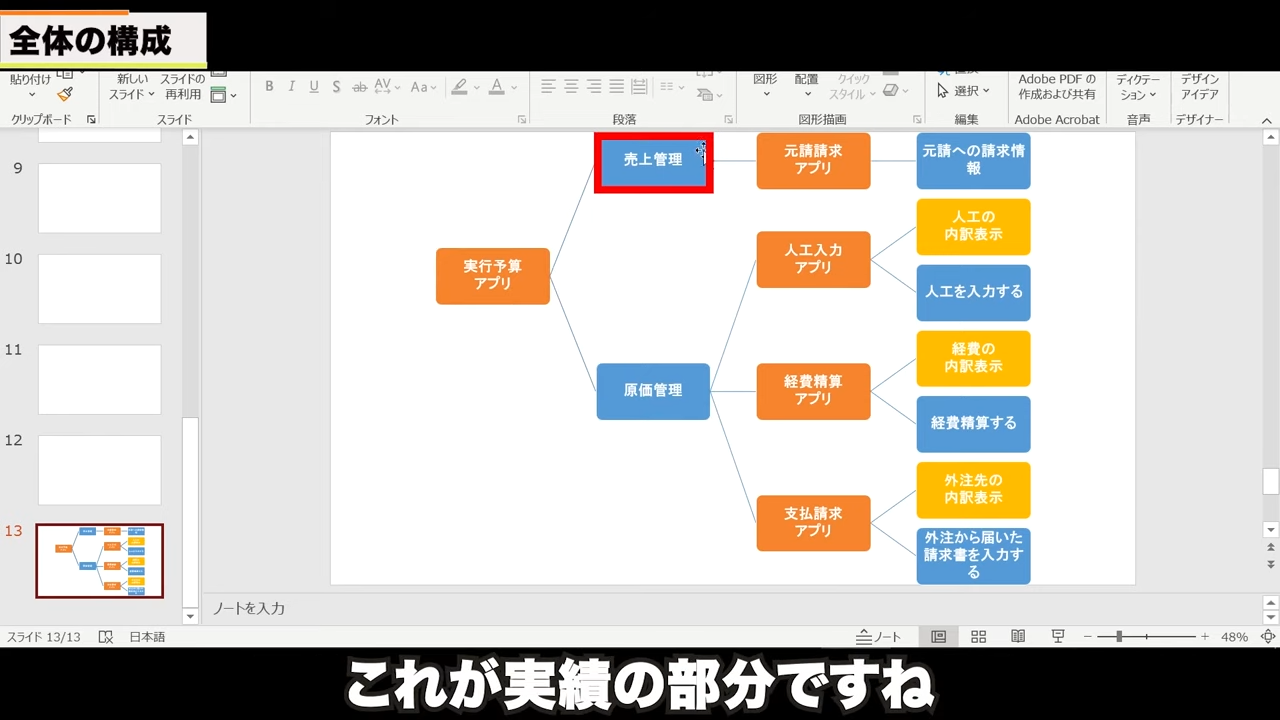Click the ノート notes button
Viewport: 1280px width, 720px height.
click(x=879, y=637)
